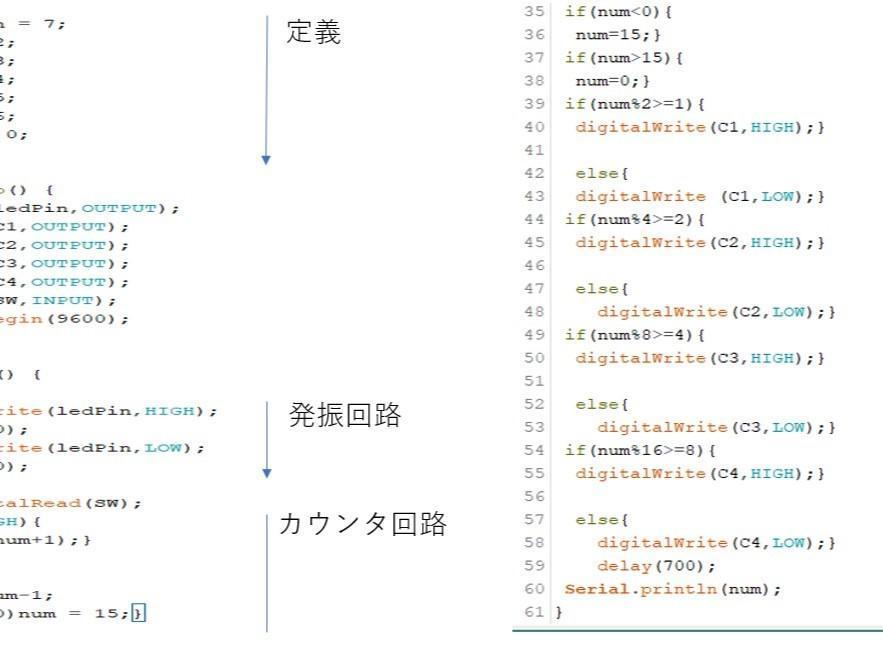Viewport: 883px width, 662px height.
Task: Click the if(num%2>=1) line
Action: click(x=634, y=104)
